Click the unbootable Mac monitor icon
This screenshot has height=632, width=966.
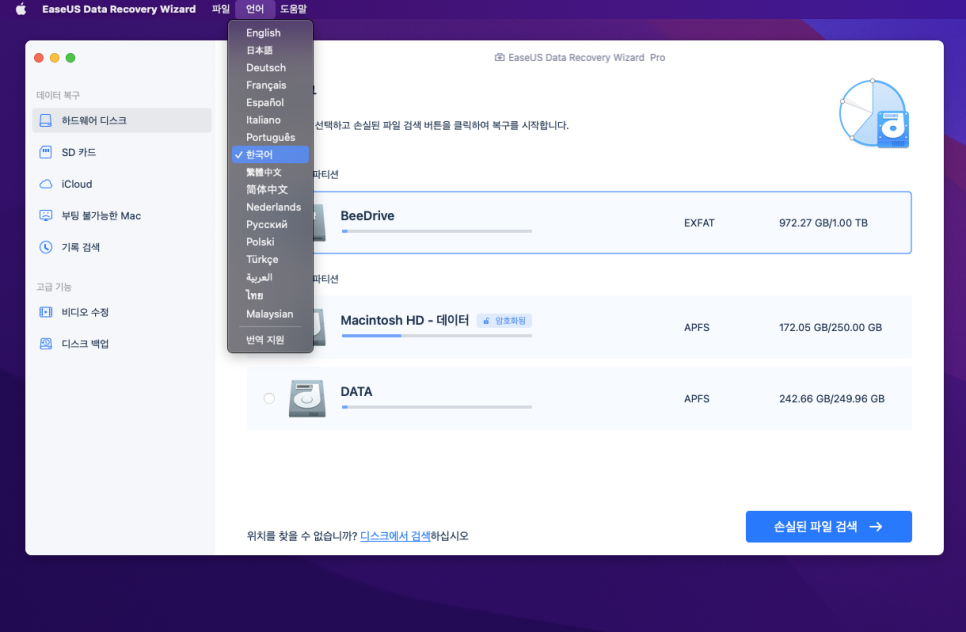click(x=46, y=216)
